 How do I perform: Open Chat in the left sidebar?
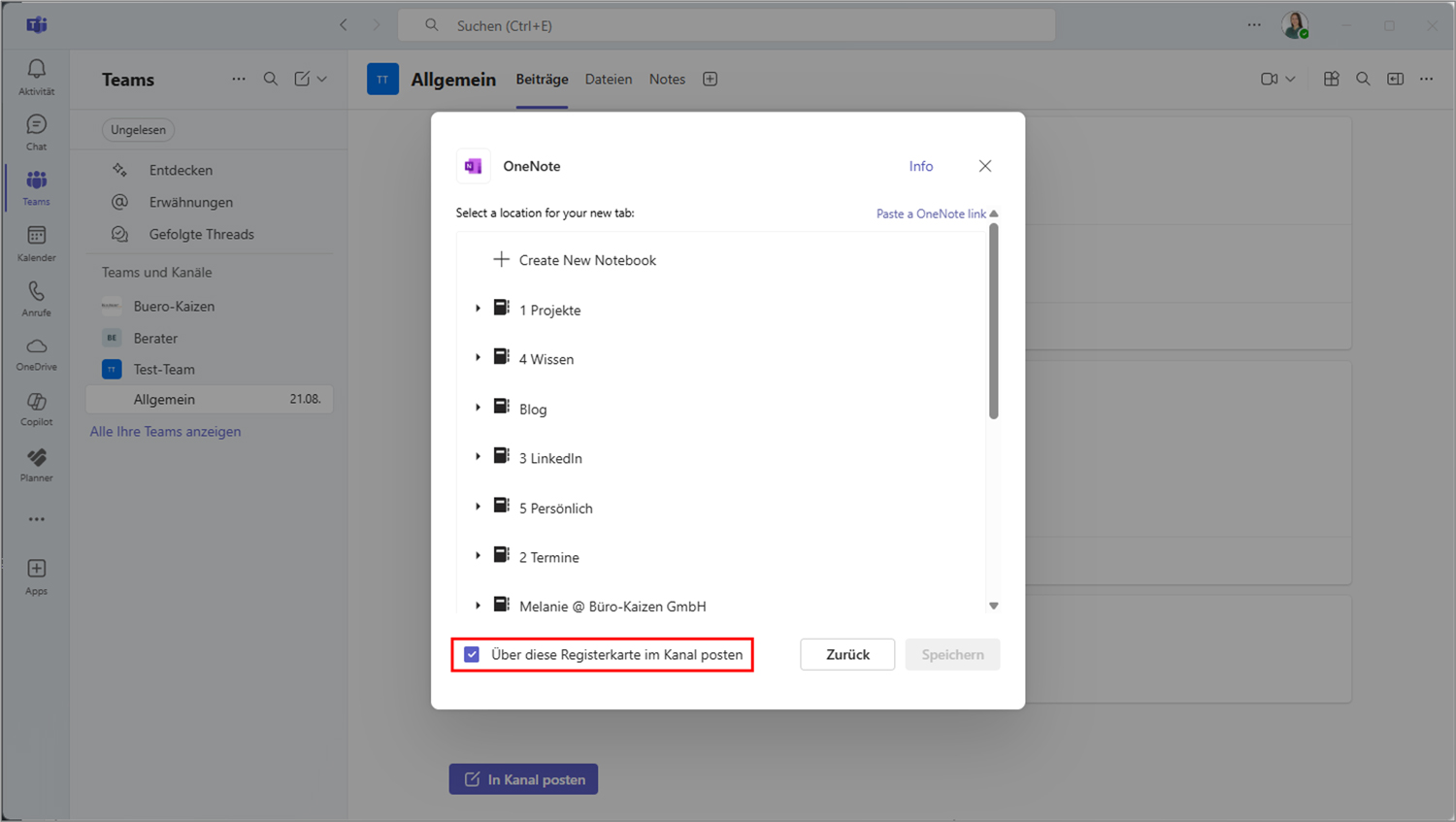click(x=36, y=131)
